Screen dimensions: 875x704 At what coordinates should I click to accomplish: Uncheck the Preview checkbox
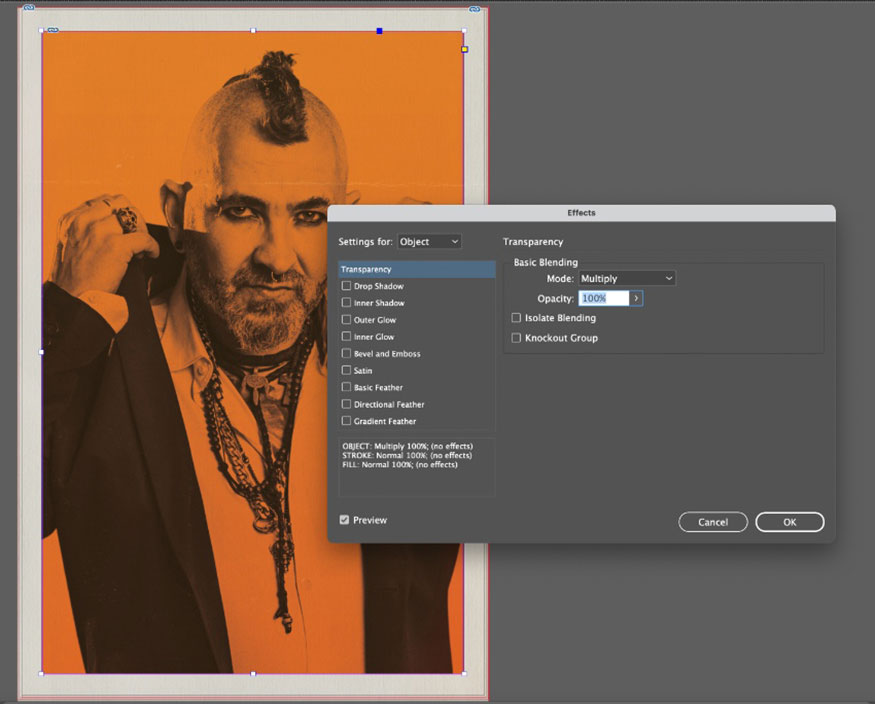pyautogui.click(x=344, y=520)
